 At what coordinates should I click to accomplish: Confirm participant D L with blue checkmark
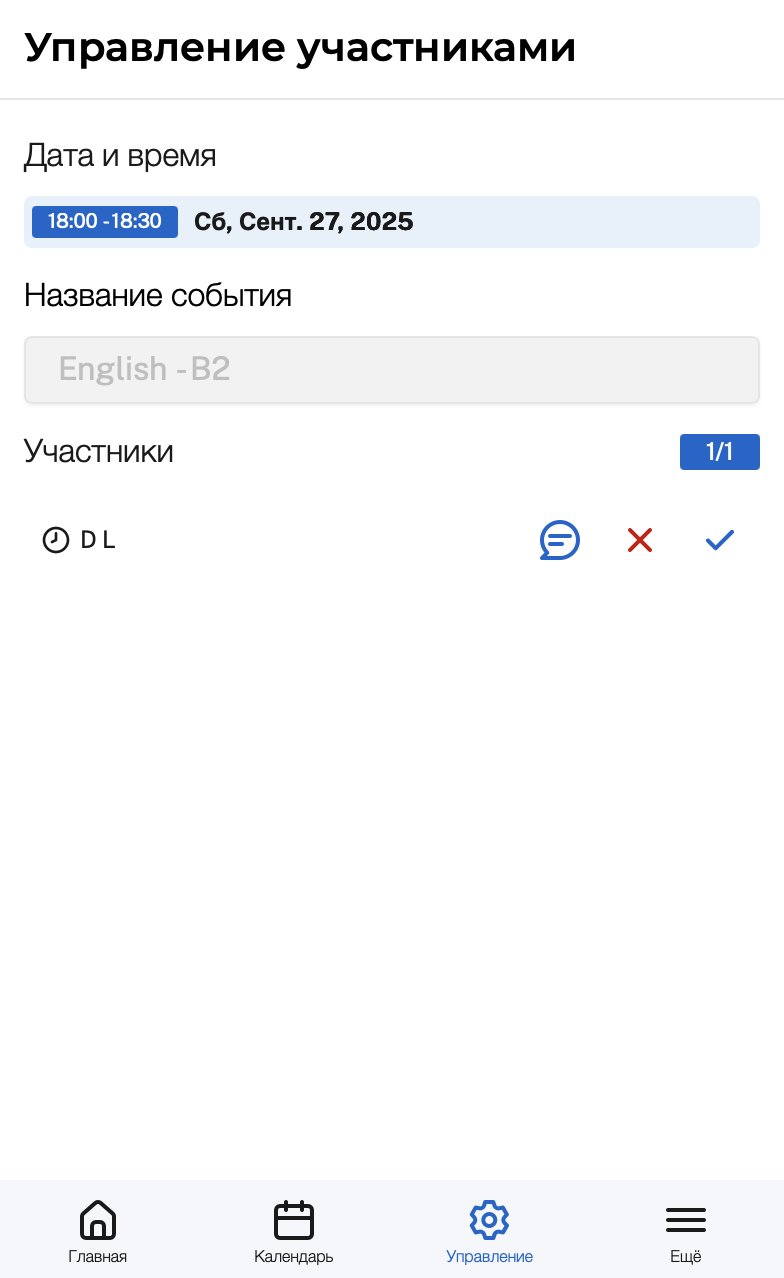click(720, 540)
